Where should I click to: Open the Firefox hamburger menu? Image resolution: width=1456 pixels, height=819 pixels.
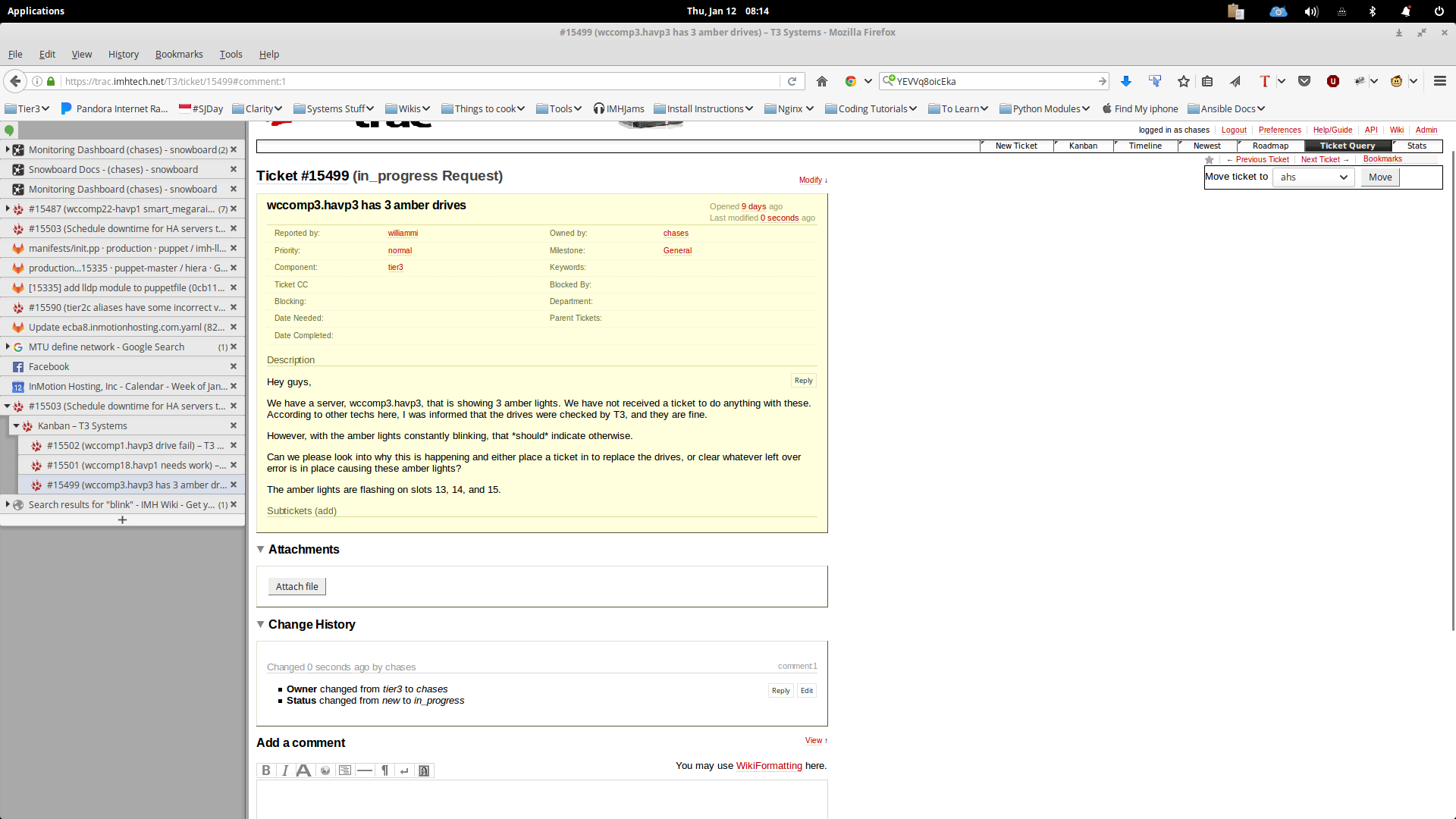[x=1439, y=81]
